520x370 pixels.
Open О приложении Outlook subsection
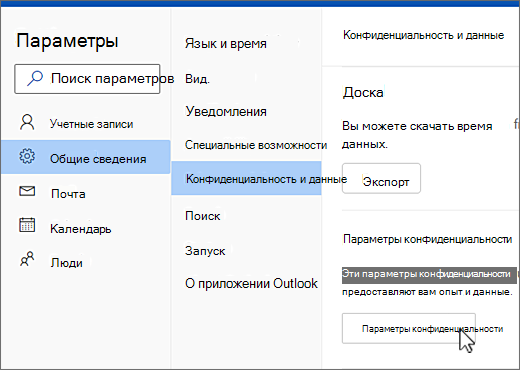(x=251, y=283)
